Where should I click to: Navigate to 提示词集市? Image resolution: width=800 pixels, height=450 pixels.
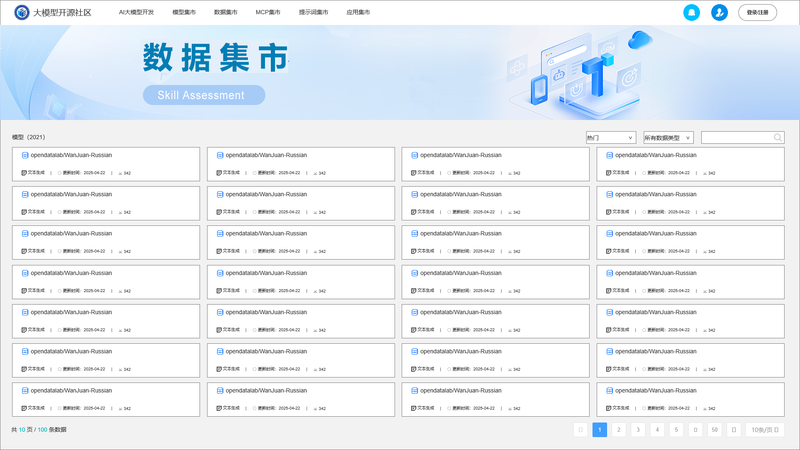pos(313,12)
